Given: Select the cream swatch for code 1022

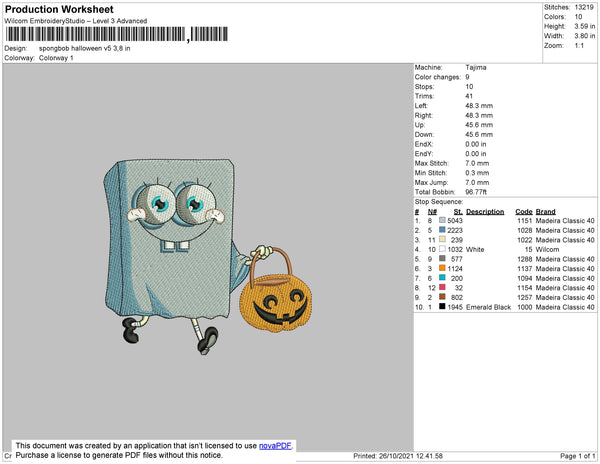Looking at the screenshot, I should pos(442,239).
